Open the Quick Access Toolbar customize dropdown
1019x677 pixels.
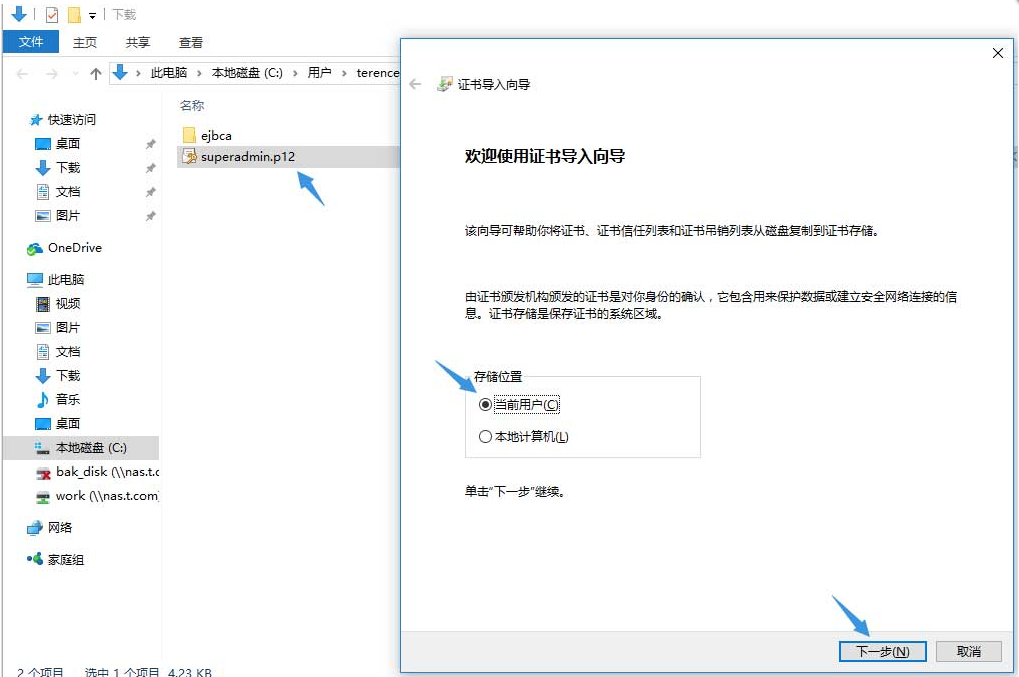tap(92, 15)
